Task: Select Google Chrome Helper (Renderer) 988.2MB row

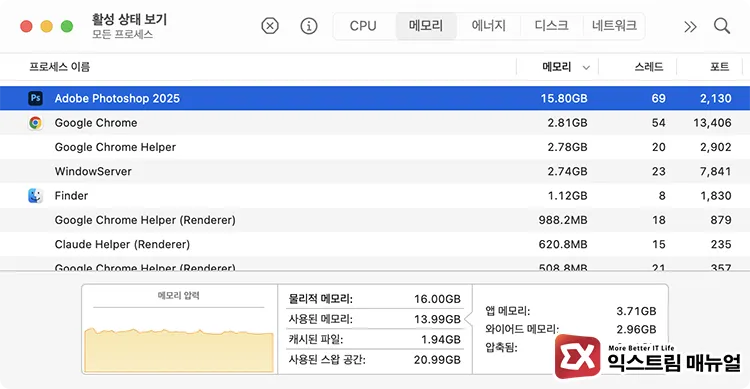Action: [375, 220]
